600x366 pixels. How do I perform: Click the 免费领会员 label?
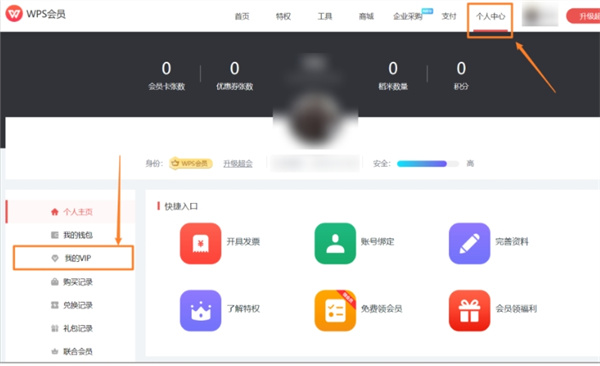[382, 309]
